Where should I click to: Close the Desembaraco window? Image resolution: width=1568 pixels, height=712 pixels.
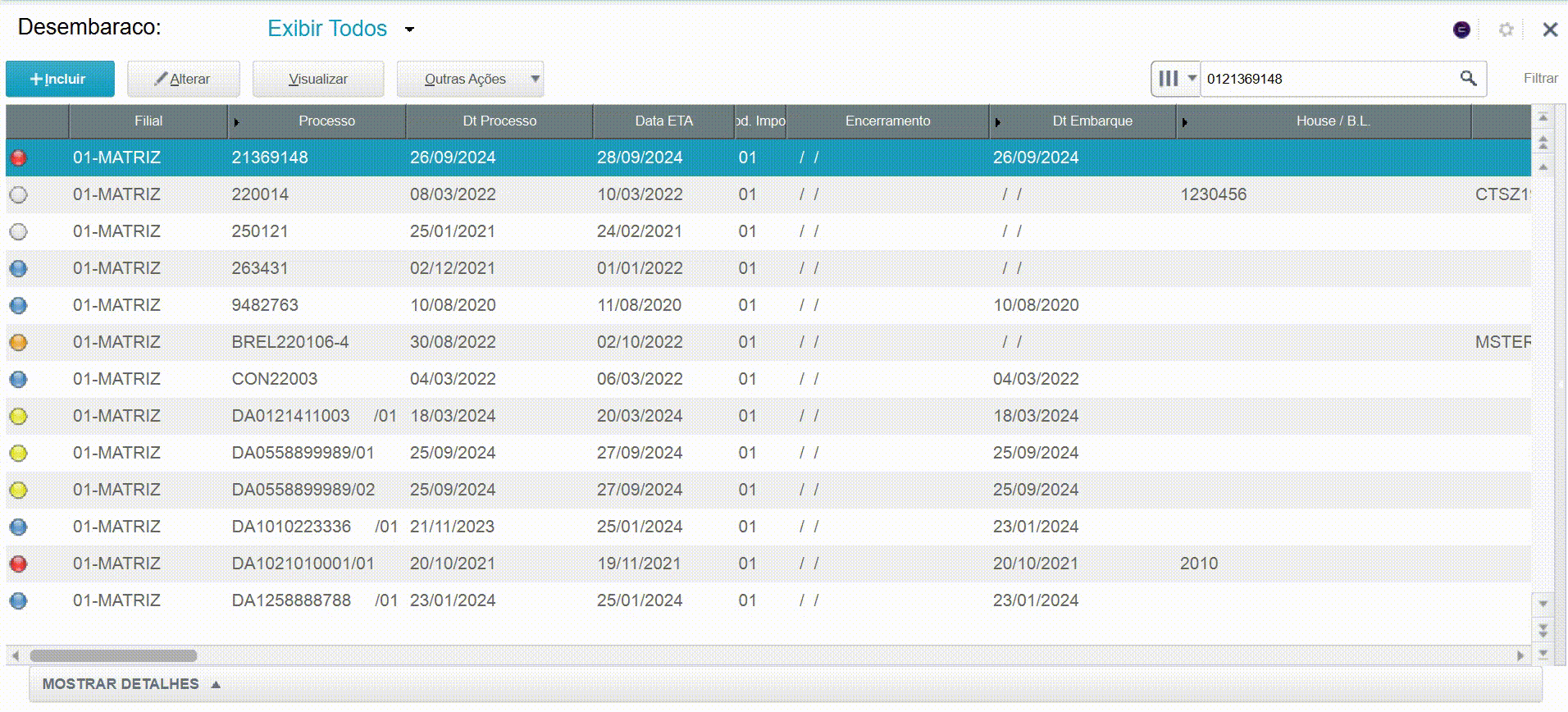[x=1550, y=30]
